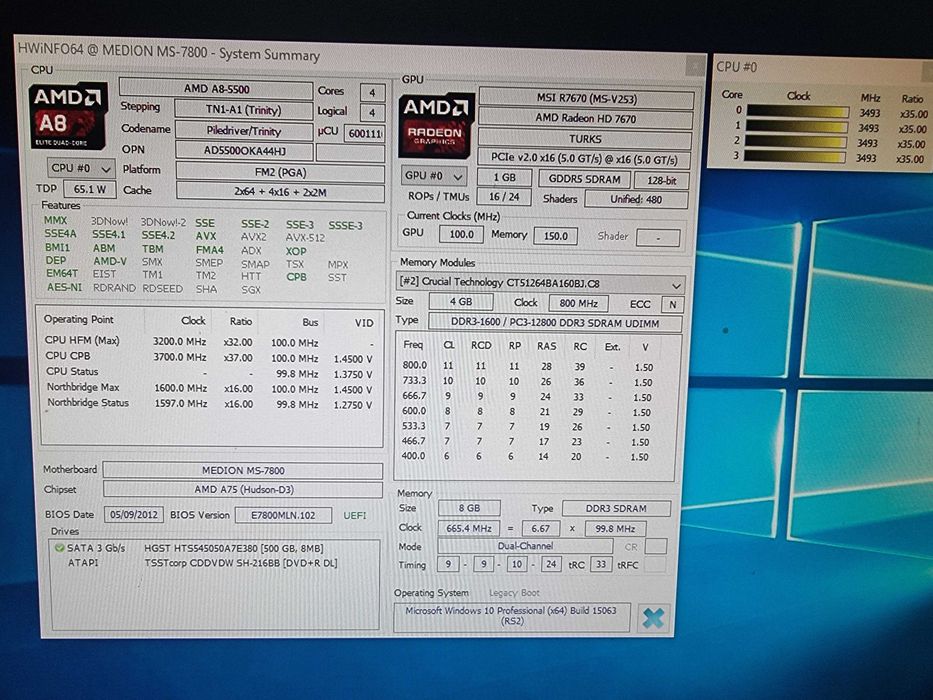Click the TN1-A1 (Trinity) stepping field
This screenshot has height=700, width=933.
pyautogui.click(x=243, y=110)
